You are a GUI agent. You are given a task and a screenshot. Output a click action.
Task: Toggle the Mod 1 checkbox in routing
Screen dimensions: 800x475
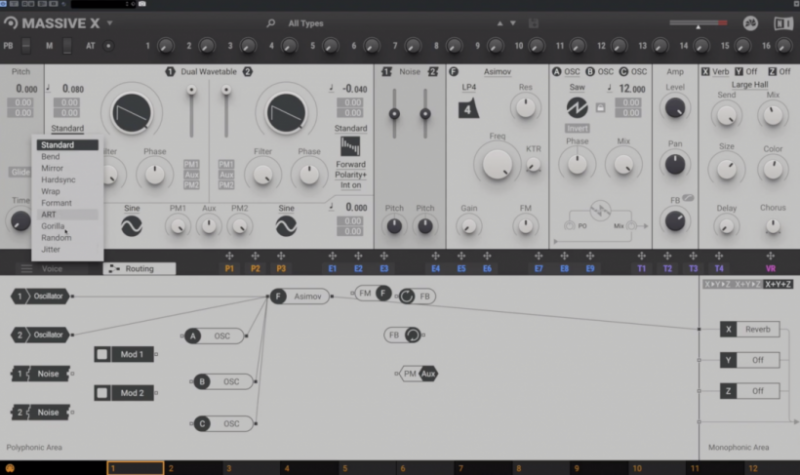(102, 354)
